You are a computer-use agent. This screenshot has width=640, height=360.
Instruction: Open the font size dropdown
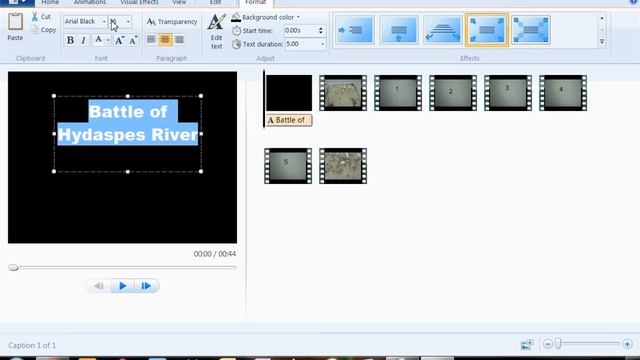pyautogui.click(x=128, y=21)
